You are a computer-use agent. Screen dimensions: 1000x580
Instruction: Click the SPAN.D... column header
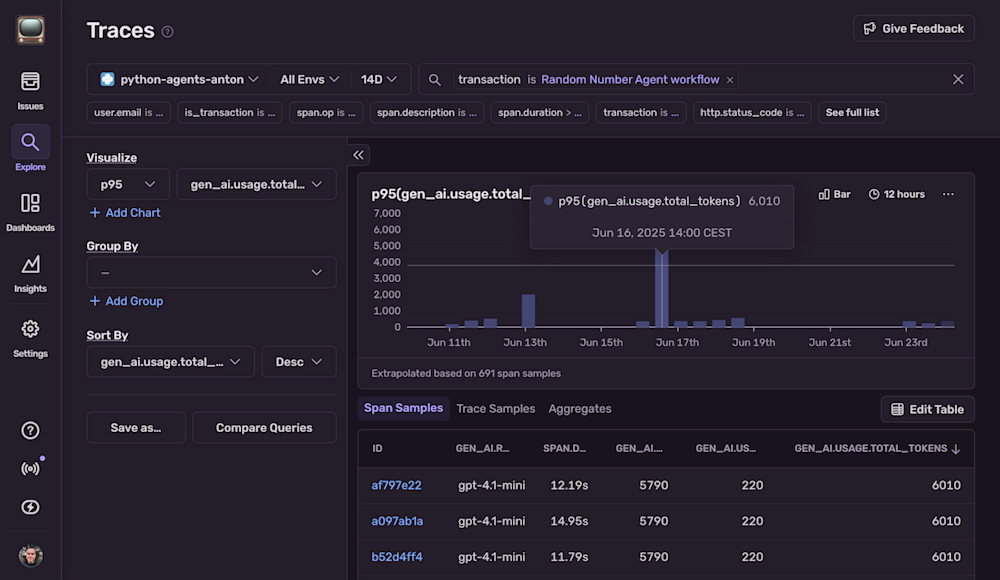click(x=564, y=449)
